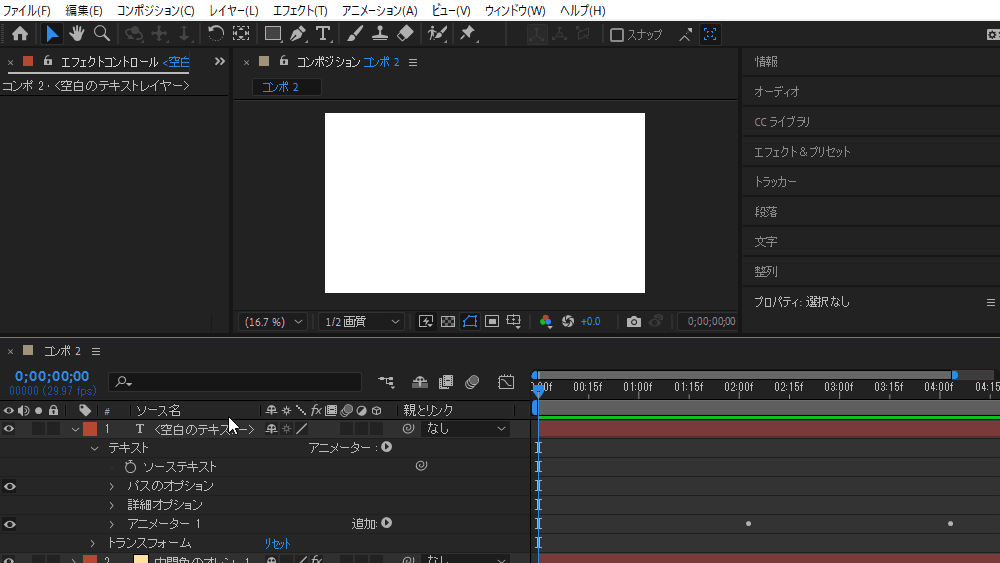Click the pick whip next to ソーステキスト
Image resolution: width=1000 pixels, height=563 pixels.
click(421, 466)
